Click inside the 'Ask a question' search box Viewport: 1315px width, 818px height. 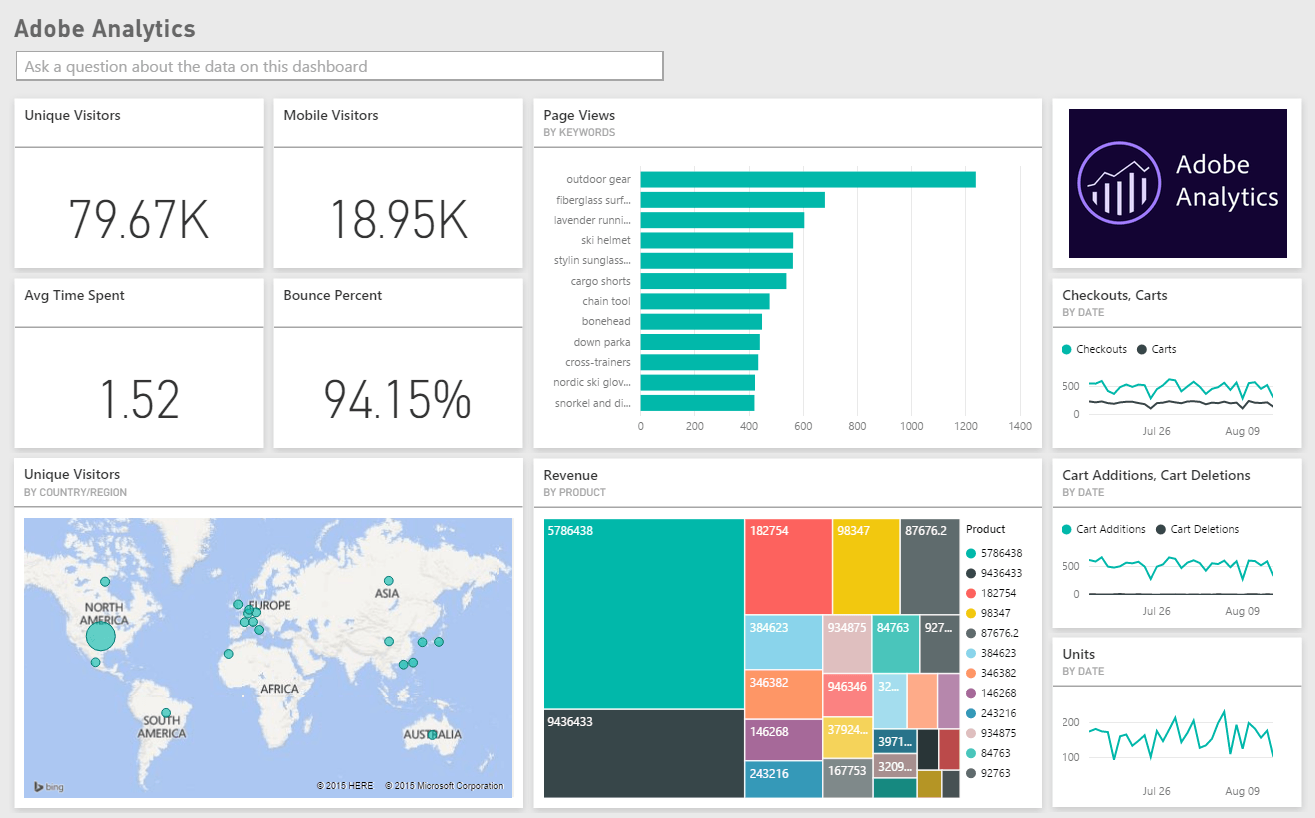[x=338, y=66]
